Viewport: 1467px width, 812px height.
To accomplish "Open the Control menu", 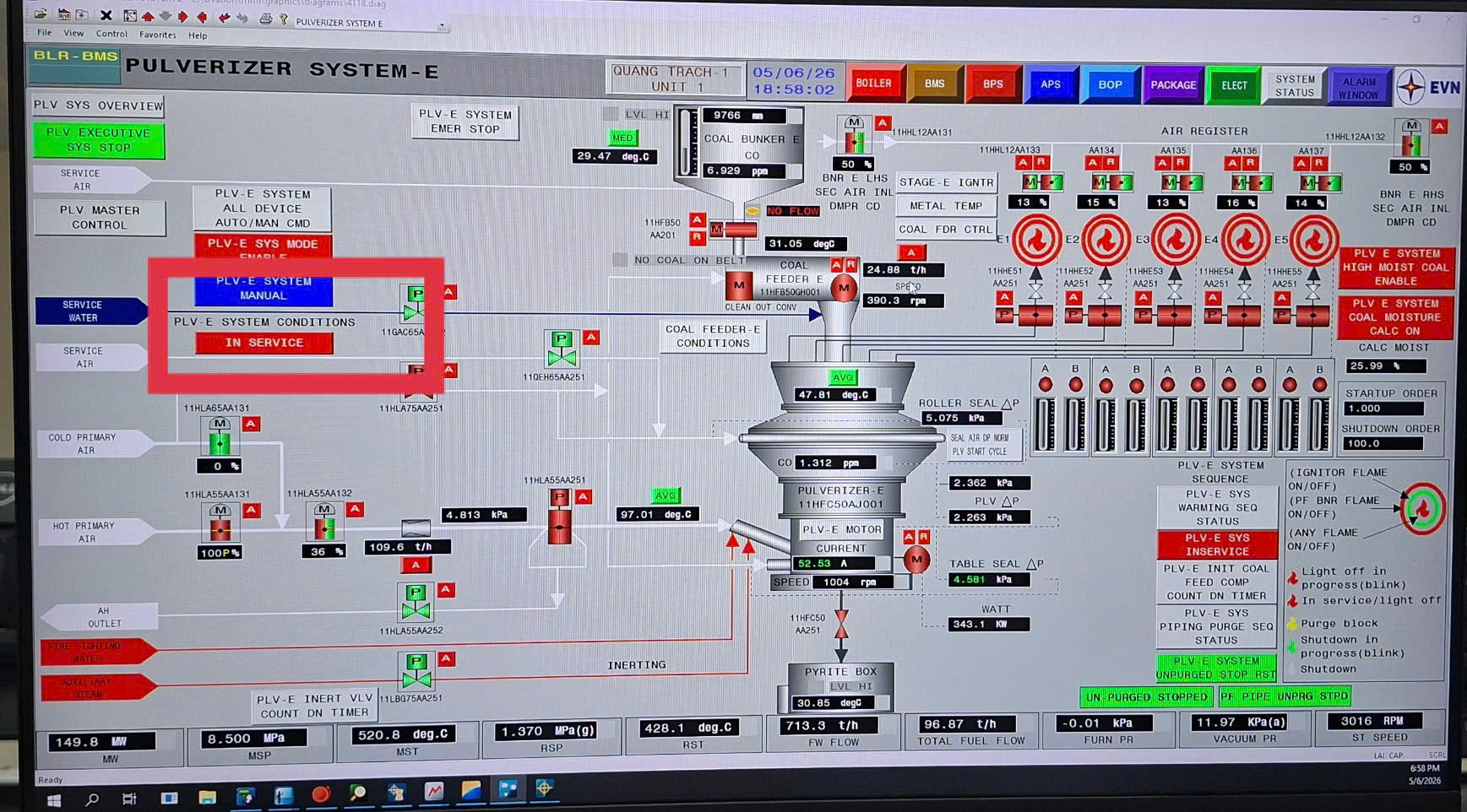I will point(111,34).
